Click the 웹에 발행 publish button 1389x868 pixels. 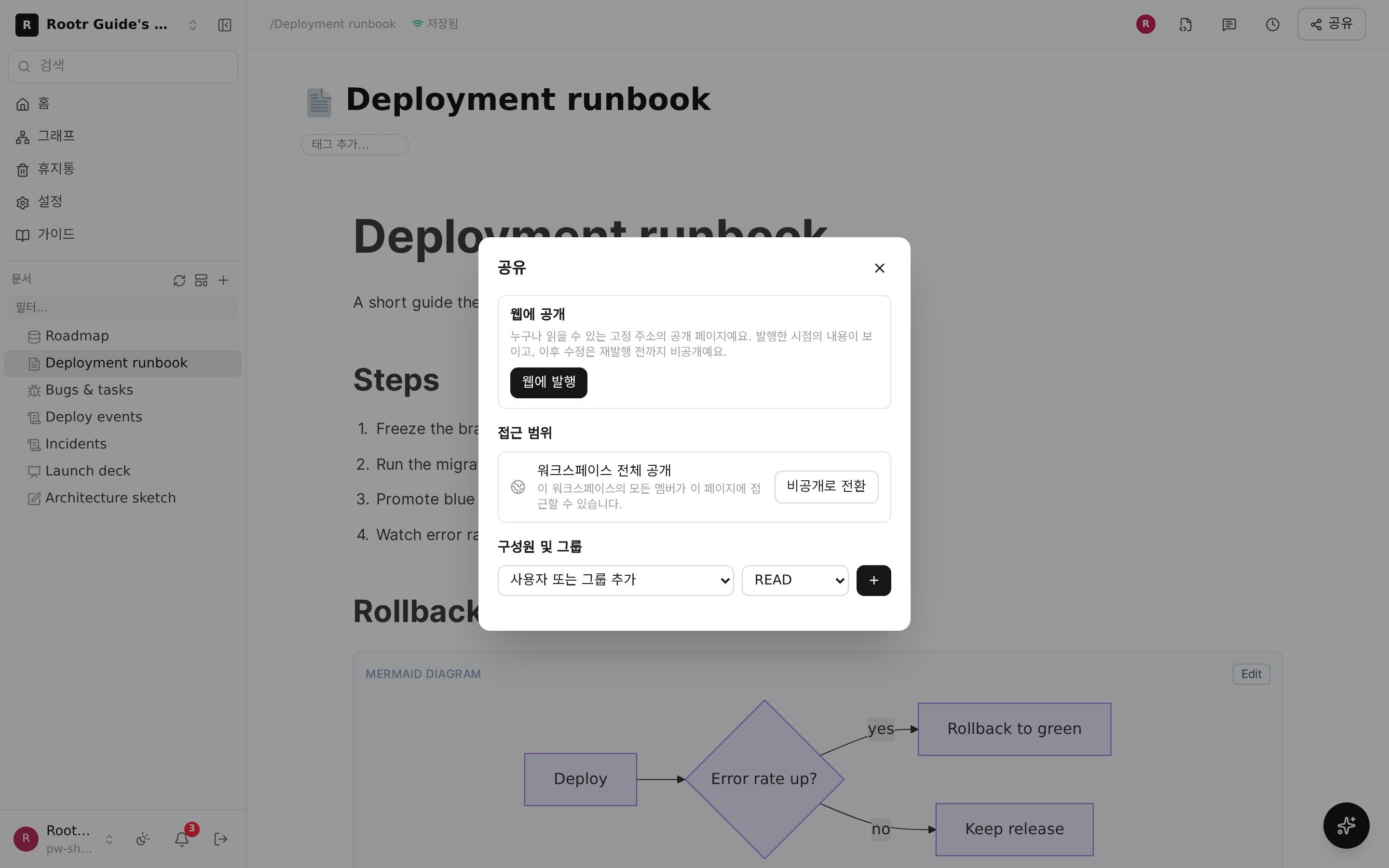[x=548, y=382]
